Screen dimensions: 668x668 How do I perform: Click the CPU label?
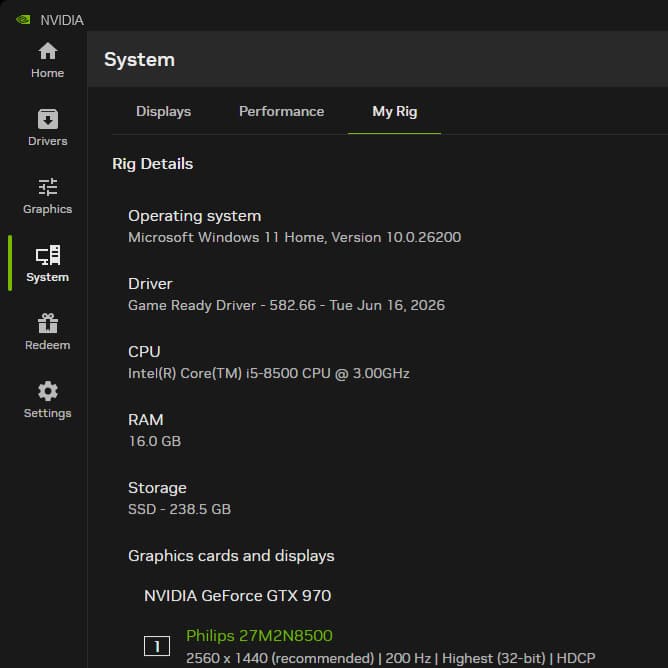144,352
